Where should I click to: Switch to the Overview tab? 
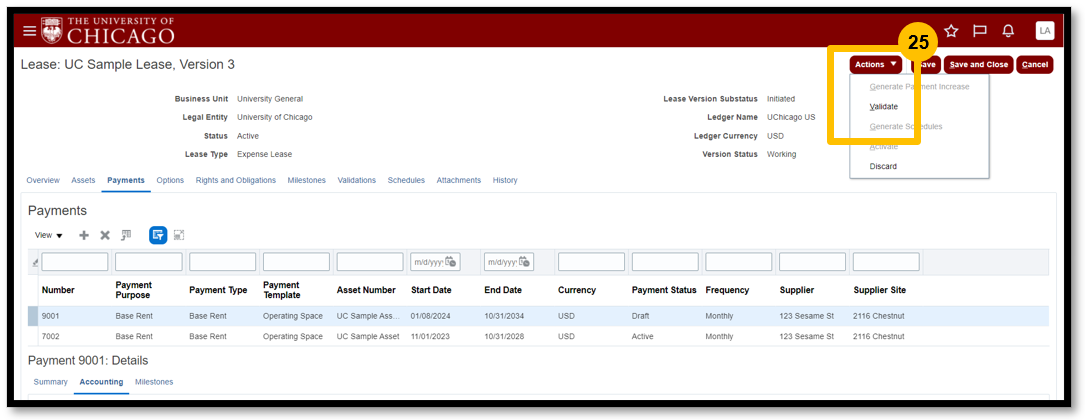tap(43, 180)
